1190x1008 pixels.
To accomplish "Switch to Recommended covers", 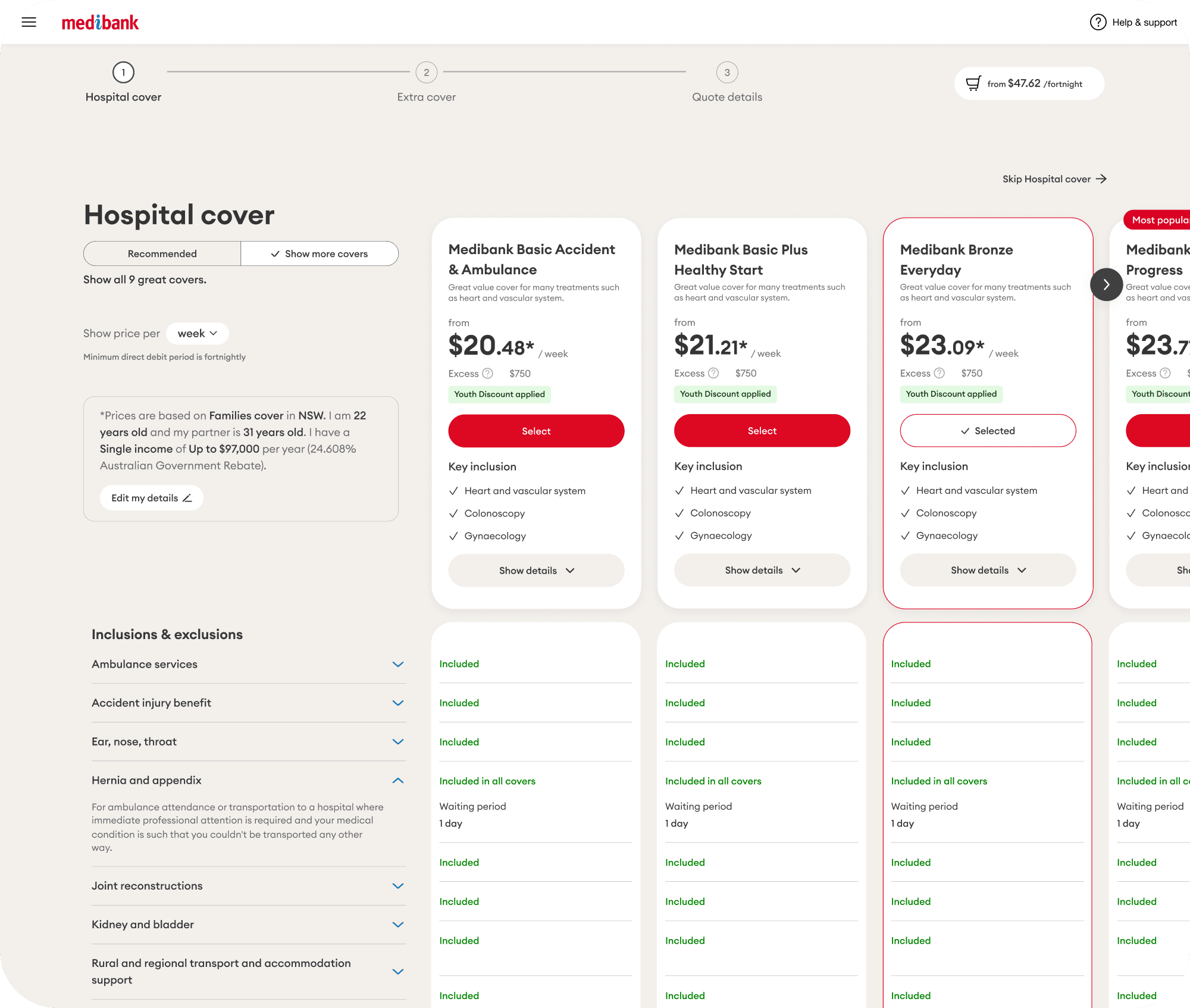I will [162, 253].
